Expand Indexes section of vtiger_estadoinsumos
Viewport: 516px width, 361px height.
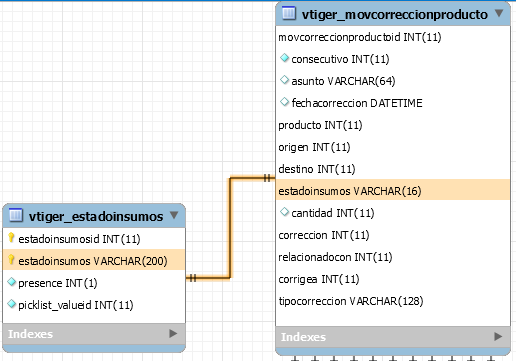tap(173, 333)
